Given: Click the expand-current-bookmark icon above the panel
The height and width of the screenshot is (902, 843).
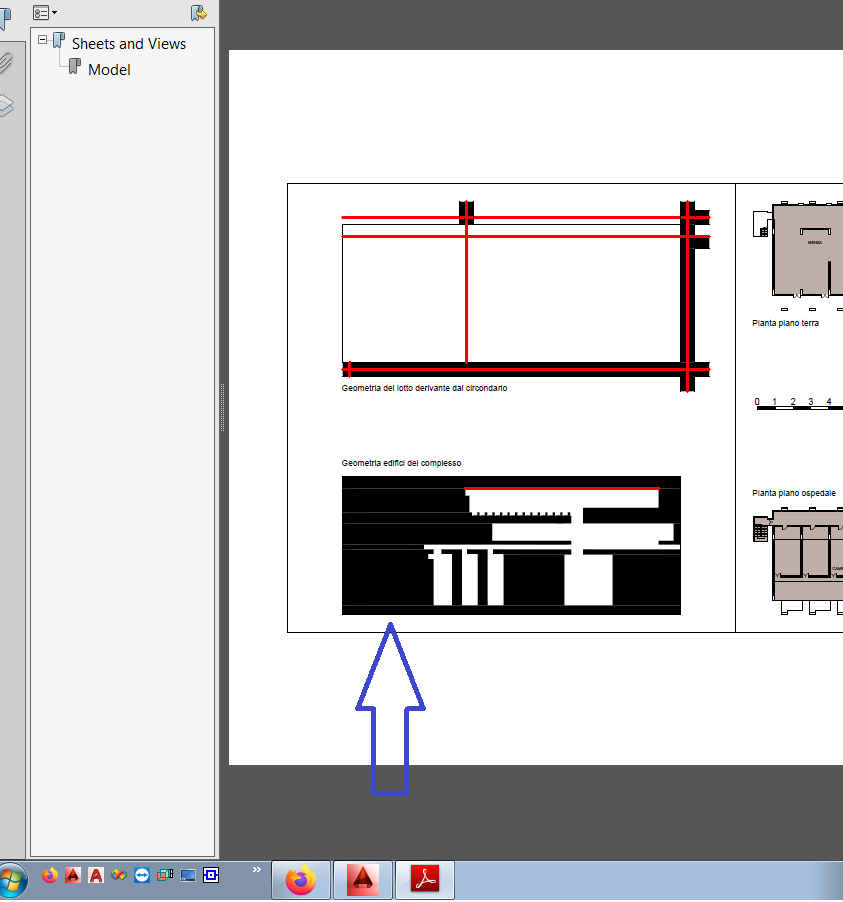Looking at the screenshot, I should 197,13.
